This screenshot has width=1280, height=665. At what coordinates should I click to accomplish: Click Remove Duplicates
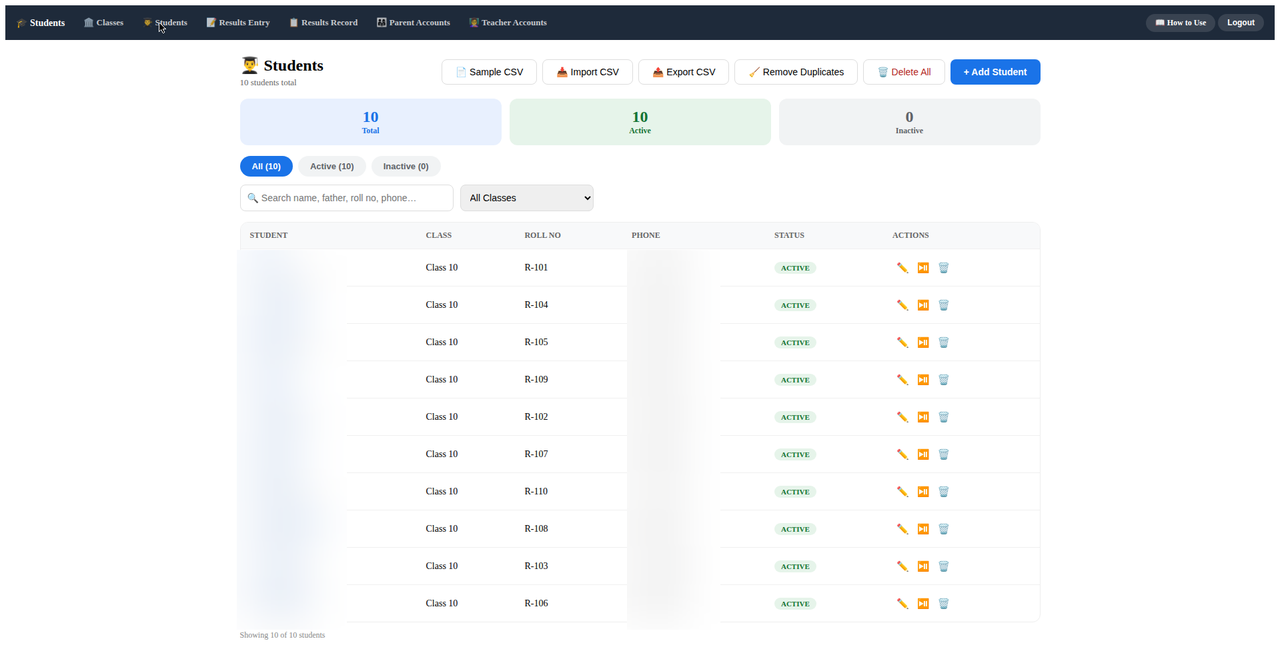pyautogui.click(x=796, y=72)
